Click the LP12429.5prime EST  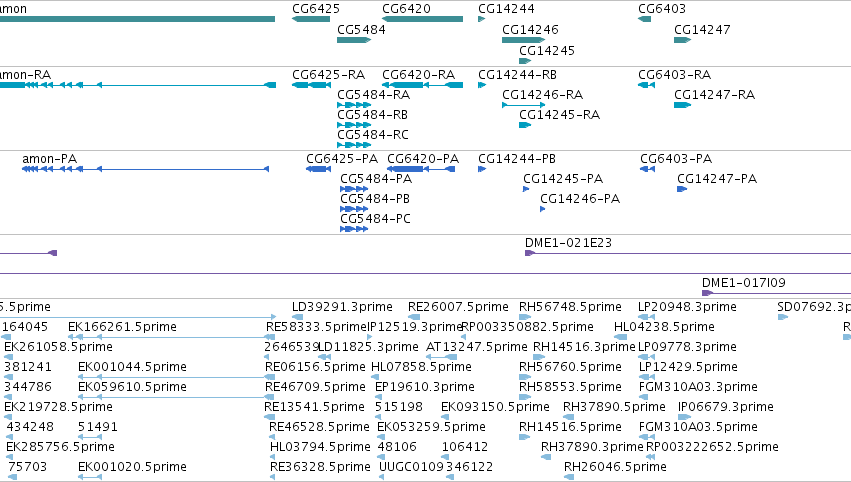pos(646,377)
